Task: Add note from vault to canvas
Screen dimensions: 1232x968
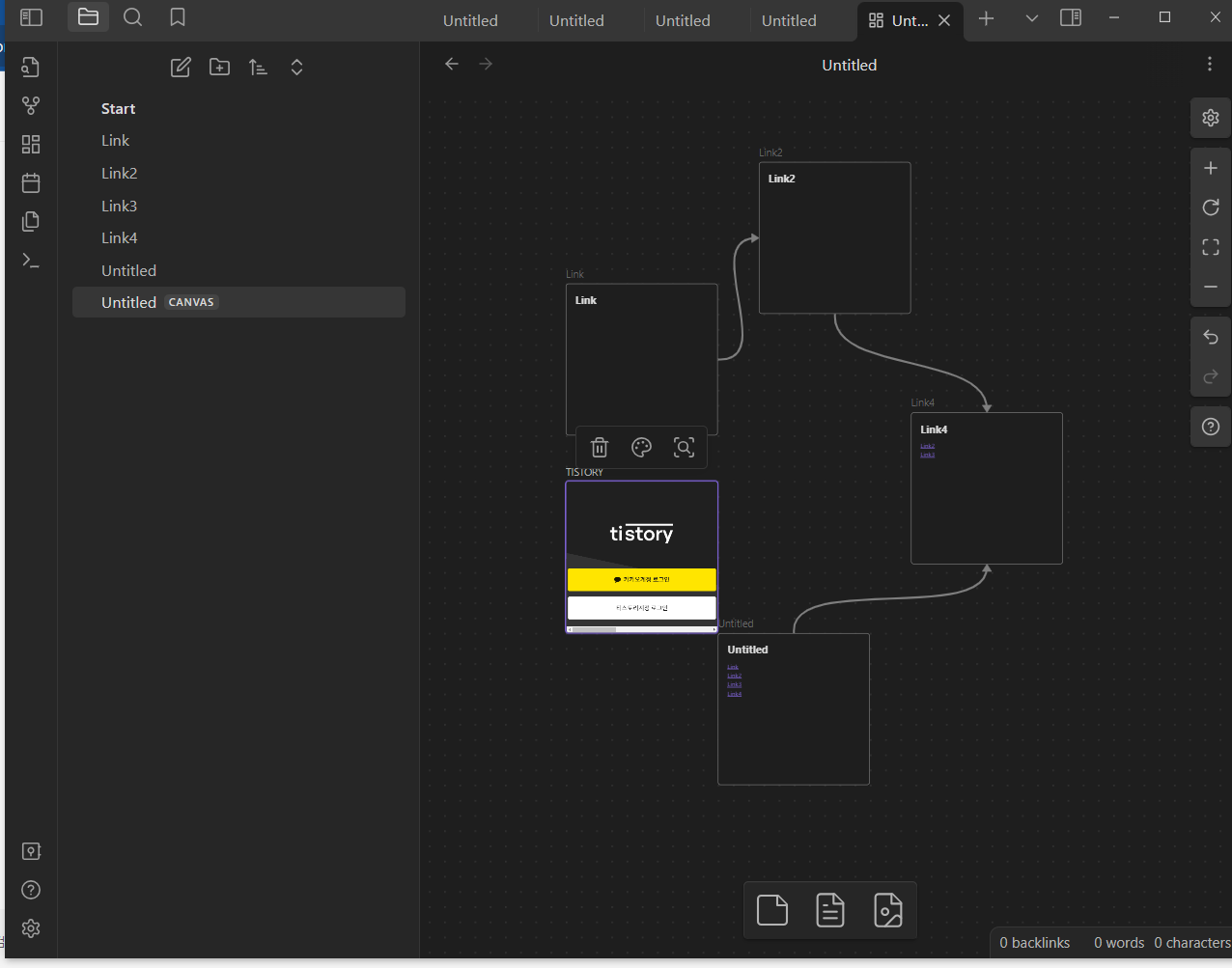Action: click(x=830, y=910)
